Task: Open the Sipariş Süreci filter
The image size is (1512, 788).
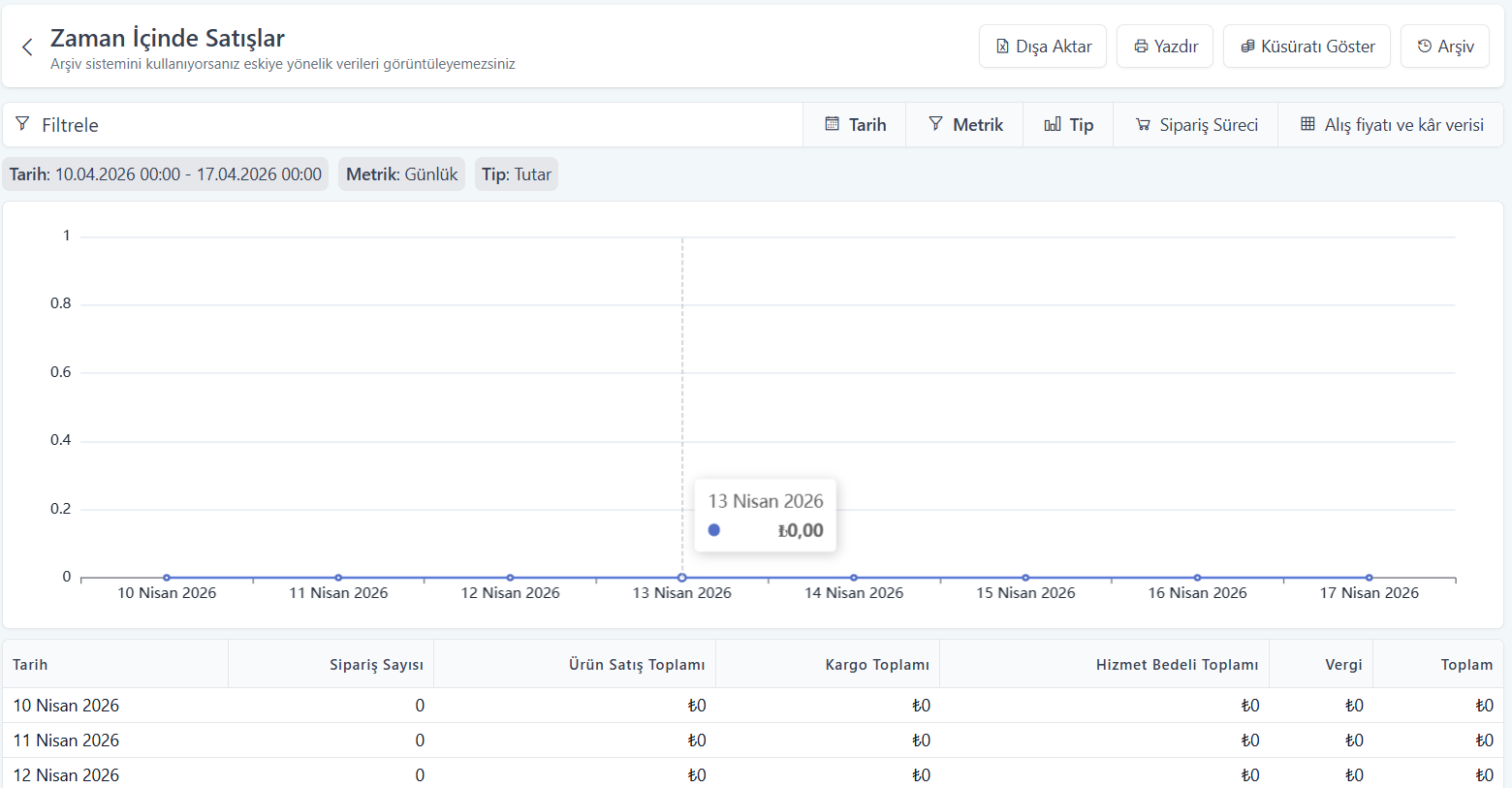Action: [x=1196, y=124]
